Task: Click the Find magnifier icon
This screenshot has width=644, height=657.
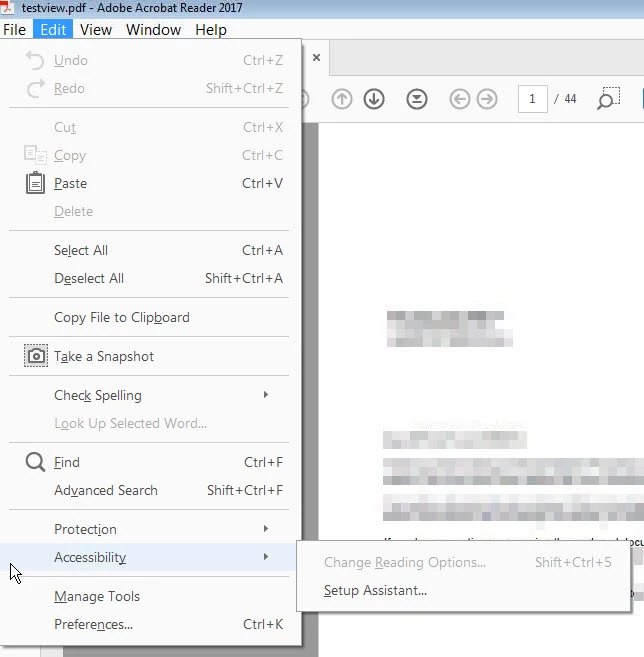Action: (x=35, y=462)
